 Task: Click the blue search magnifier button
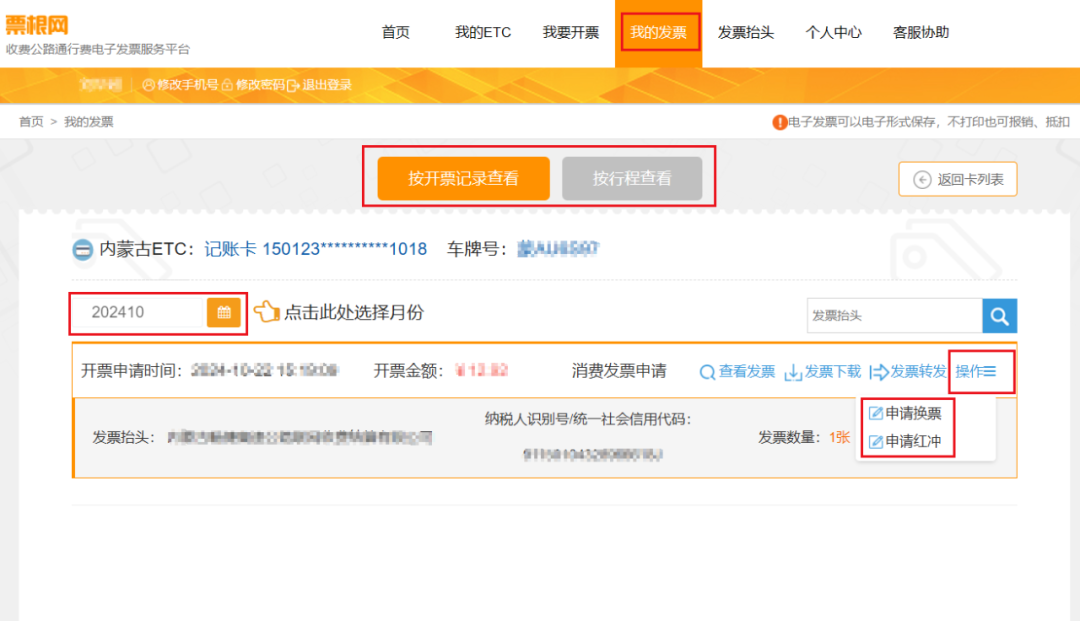999,315
